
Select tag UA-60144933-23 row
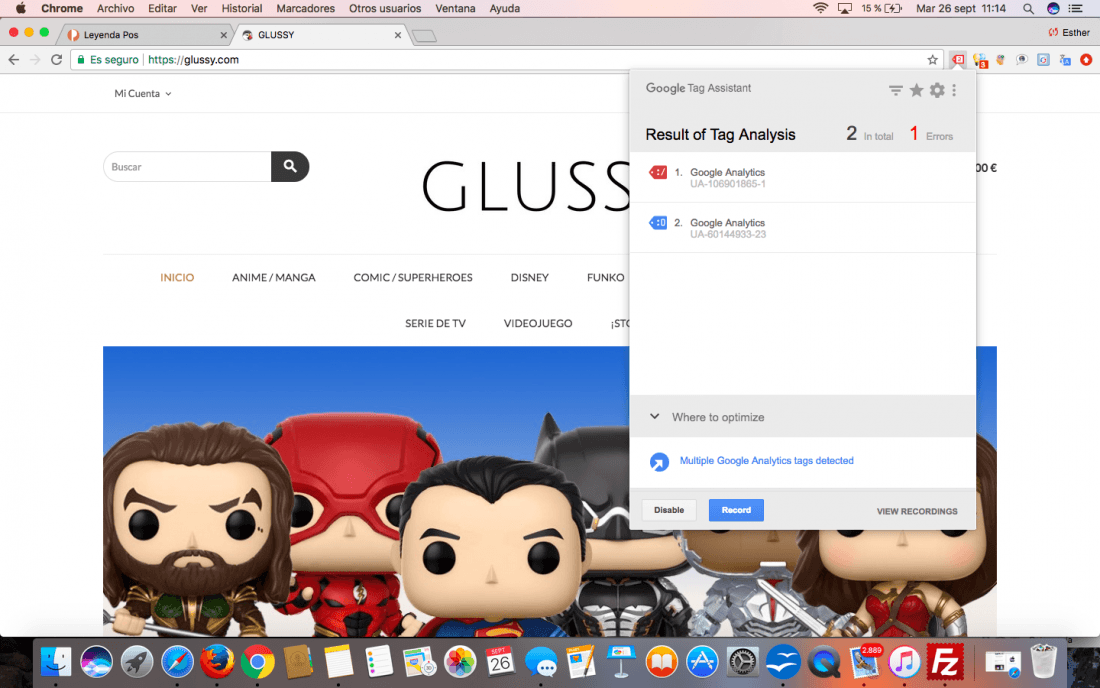tap(803, 228)
